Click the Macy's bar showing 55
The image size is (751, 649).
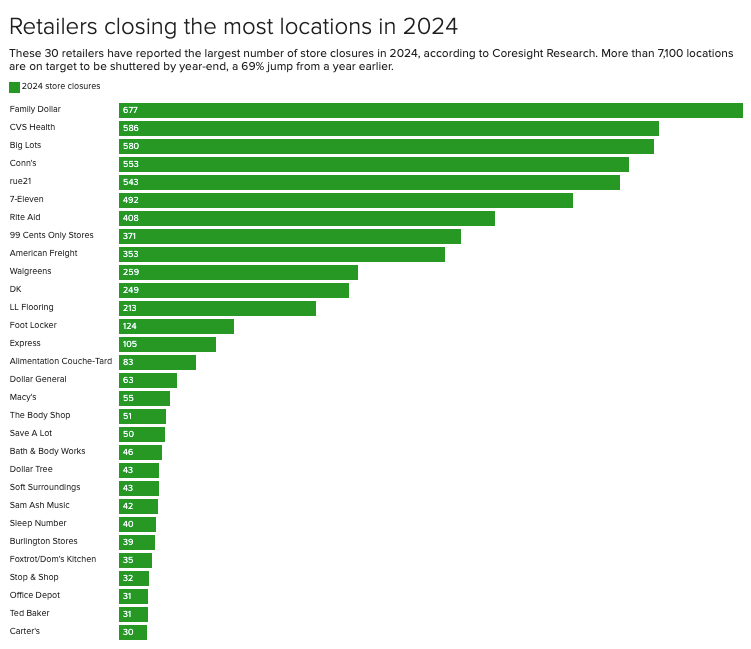[144, 398]
